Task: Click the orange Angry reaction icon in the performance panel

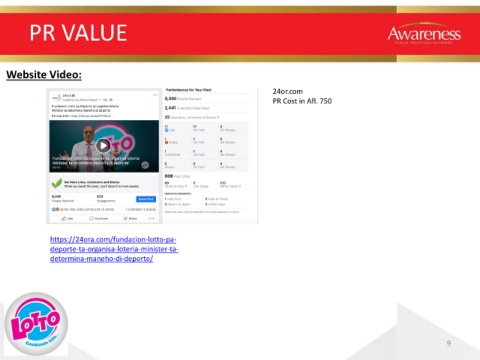Action: [167, 142]
